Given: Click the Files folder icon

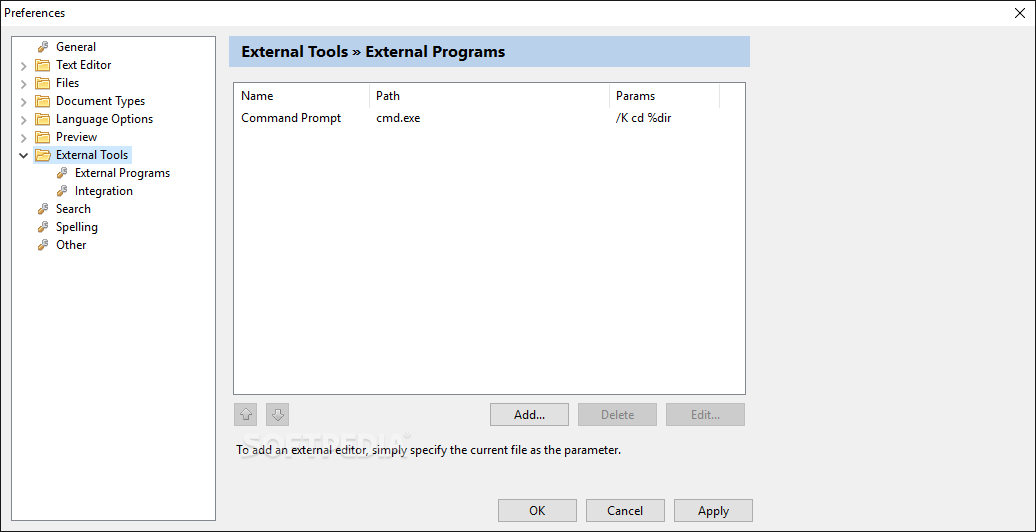Looking at the screenshot, I should pos(43,83).
